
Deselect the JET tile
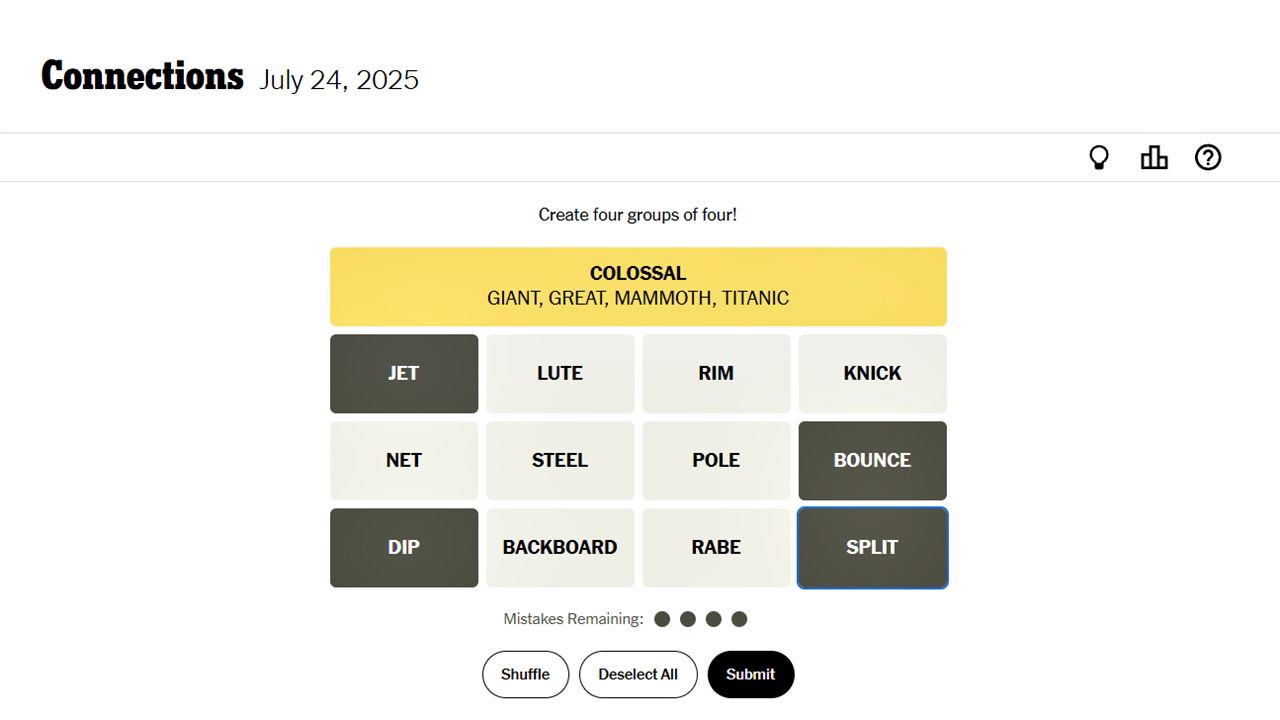(404, 373)
